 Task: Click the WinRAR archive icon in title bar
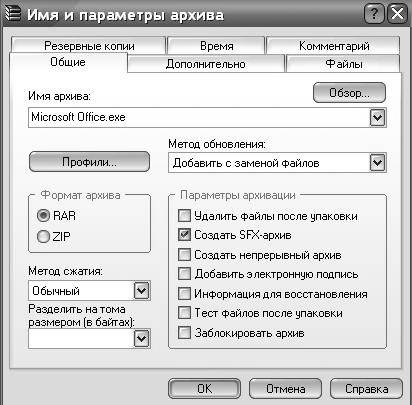pos(12,13)
